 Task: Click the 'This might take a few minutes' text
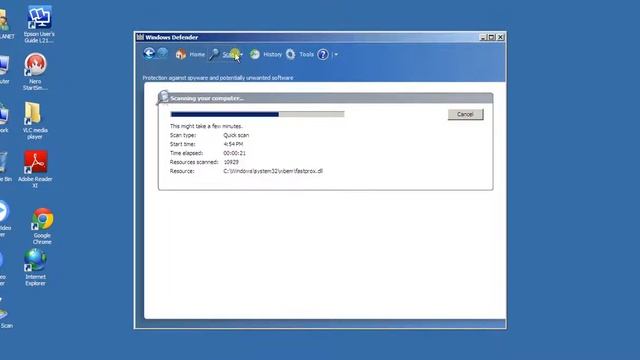click(206, 126)
